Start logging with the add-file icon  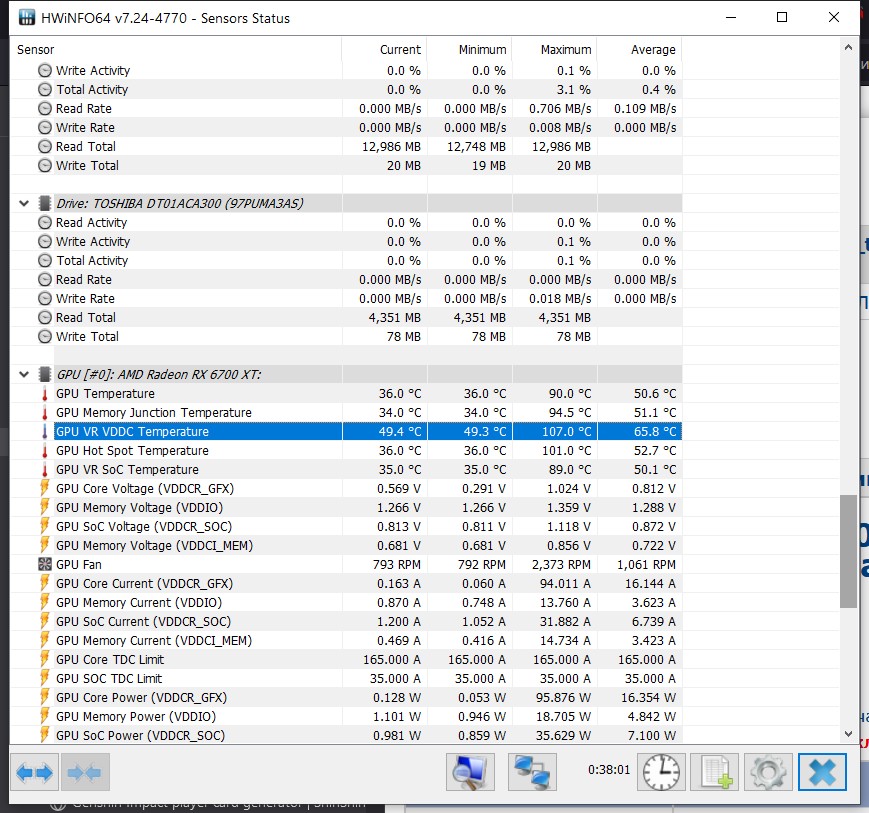pyautogui.click(x=715, y=771)
